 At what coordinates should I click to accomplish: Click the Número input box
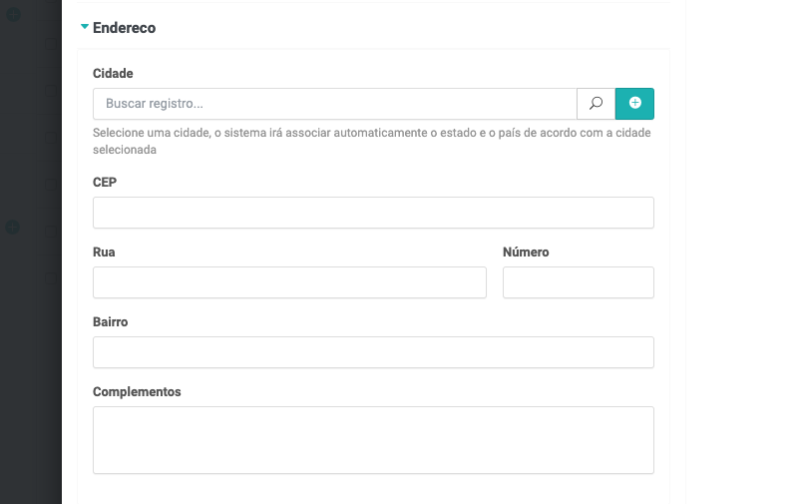578,282
